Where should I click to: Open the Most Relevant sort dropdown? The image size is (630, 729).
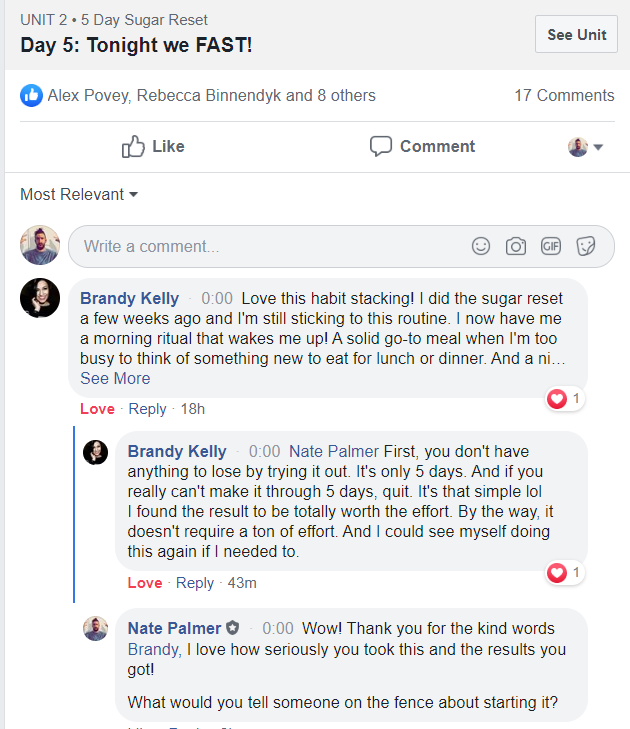(x=79, y=195)
